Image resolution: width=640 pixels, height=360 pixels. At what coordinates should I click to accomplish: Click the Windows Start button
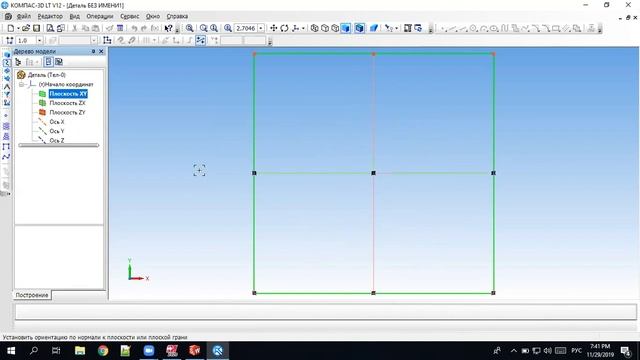point(11,351)
